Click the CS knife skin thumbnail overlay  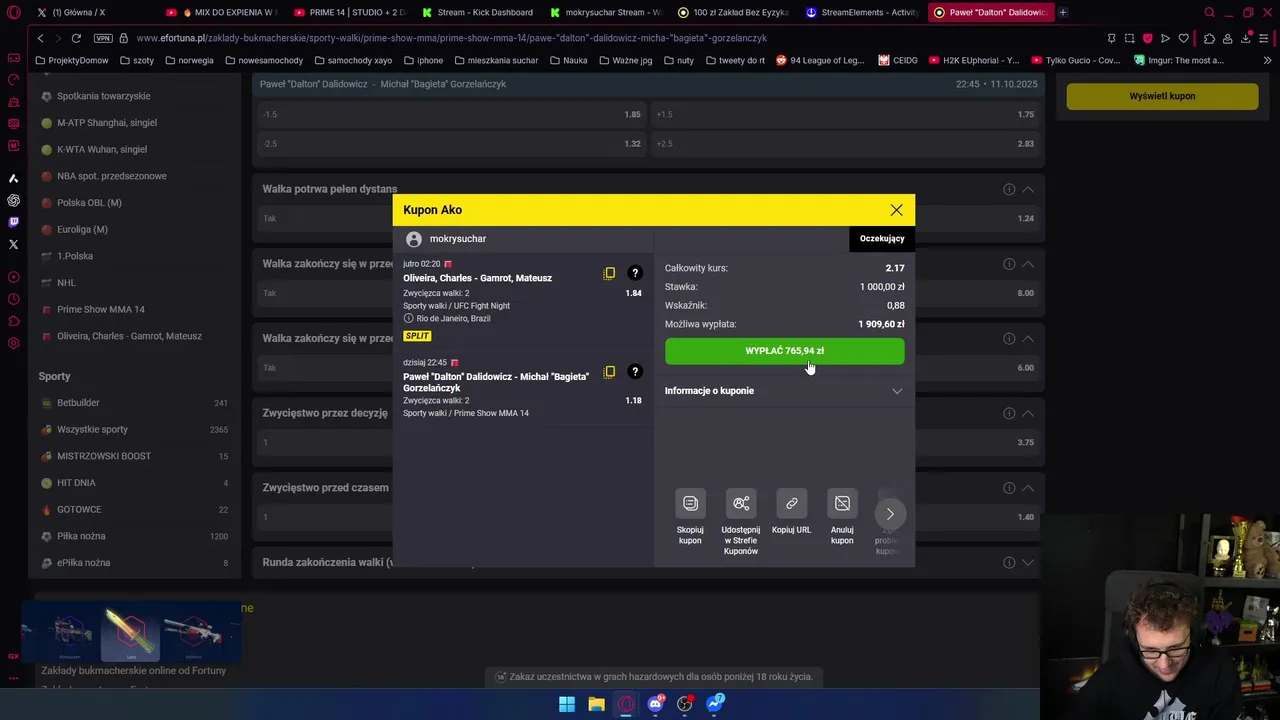pos(131,634)
